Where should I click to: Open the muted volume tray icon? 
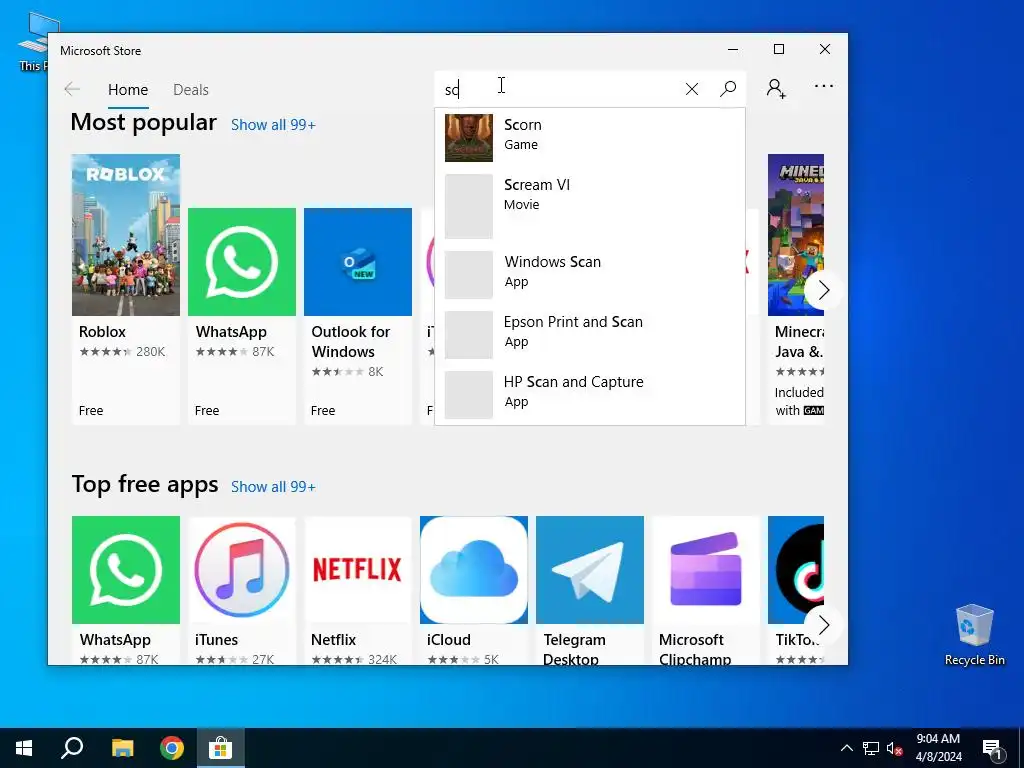pos(894,748)
